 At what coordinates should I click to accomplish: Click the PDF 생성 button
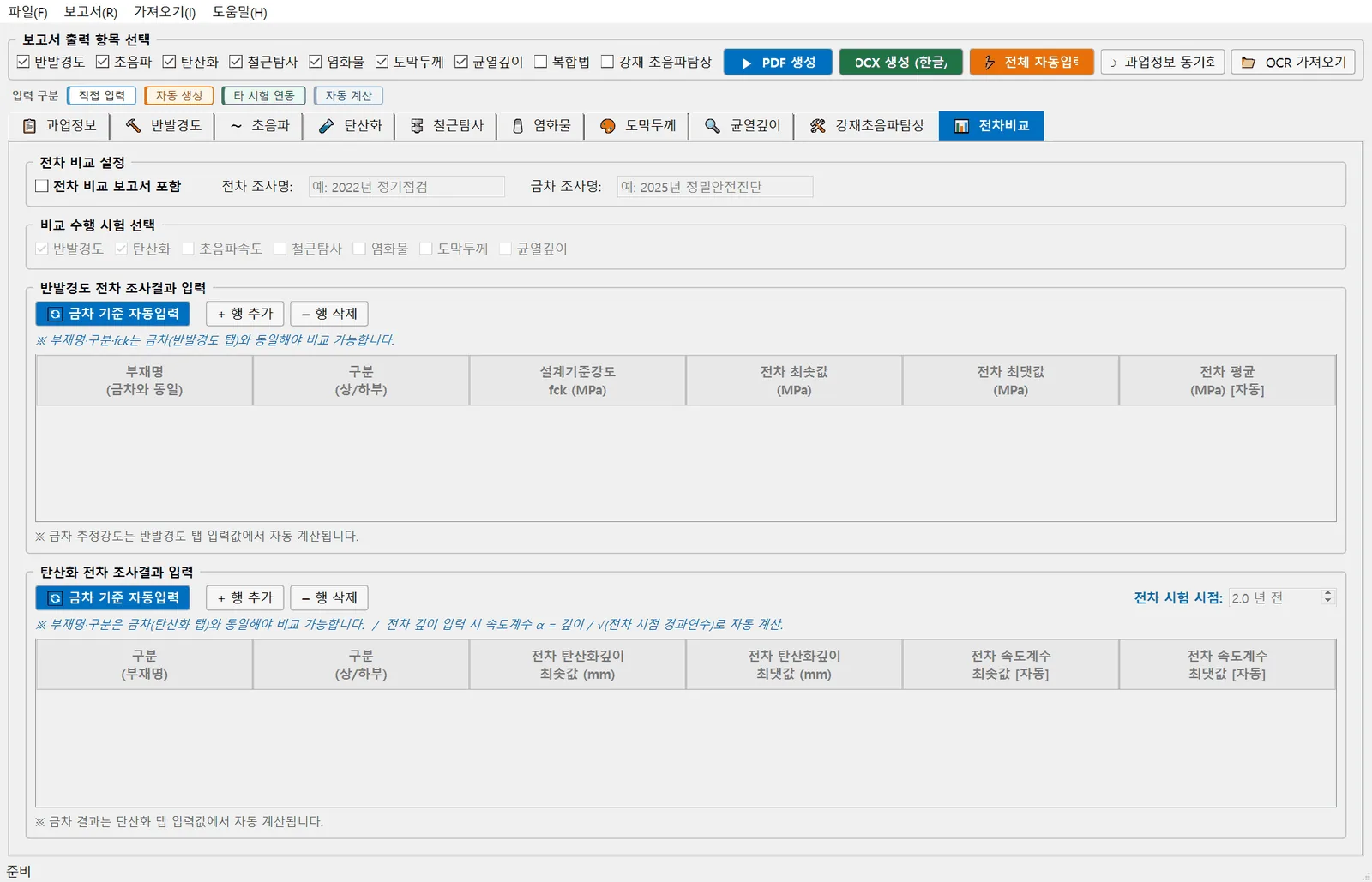pos(778,62)
